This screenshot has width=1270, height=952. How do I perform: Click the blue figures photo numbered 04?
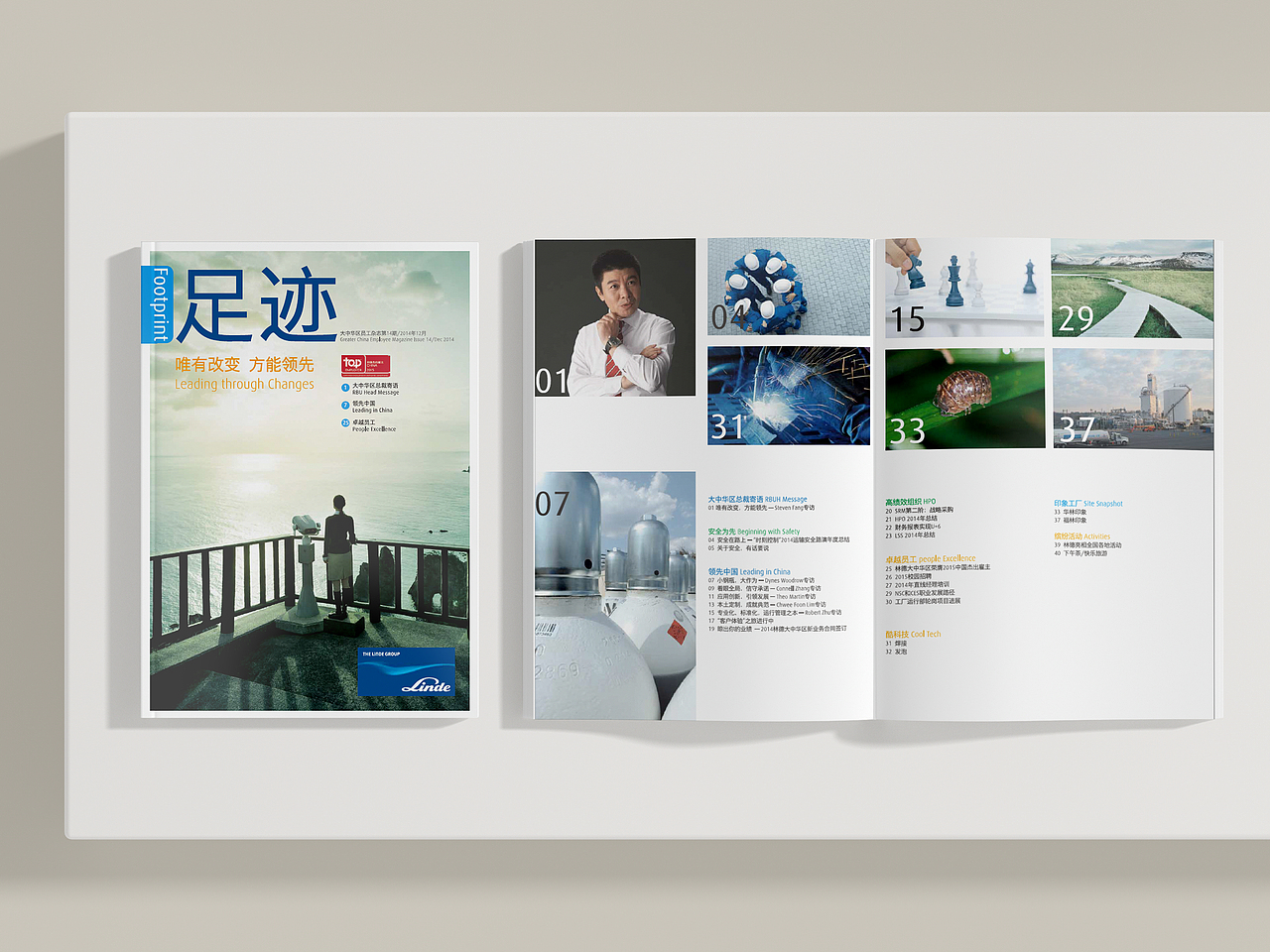[x=789, y=287]
